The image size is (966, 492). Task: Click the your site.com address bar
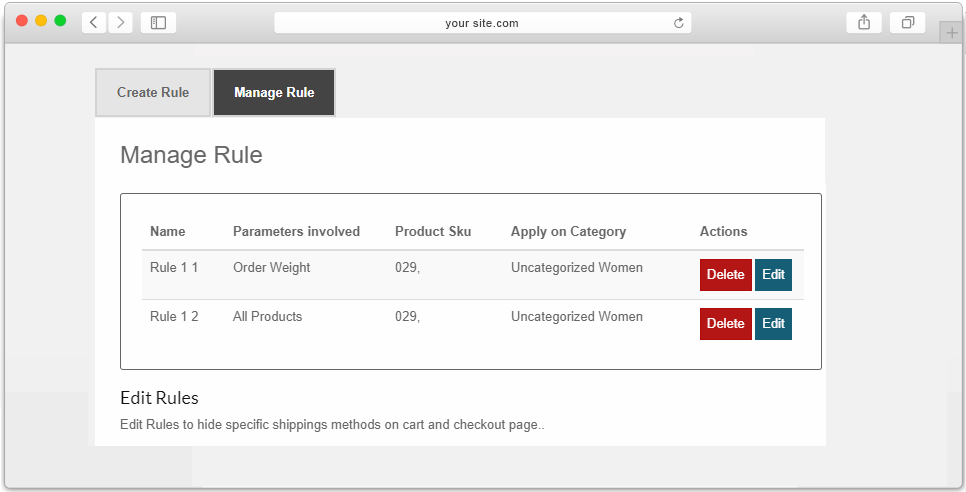[482, 23]
